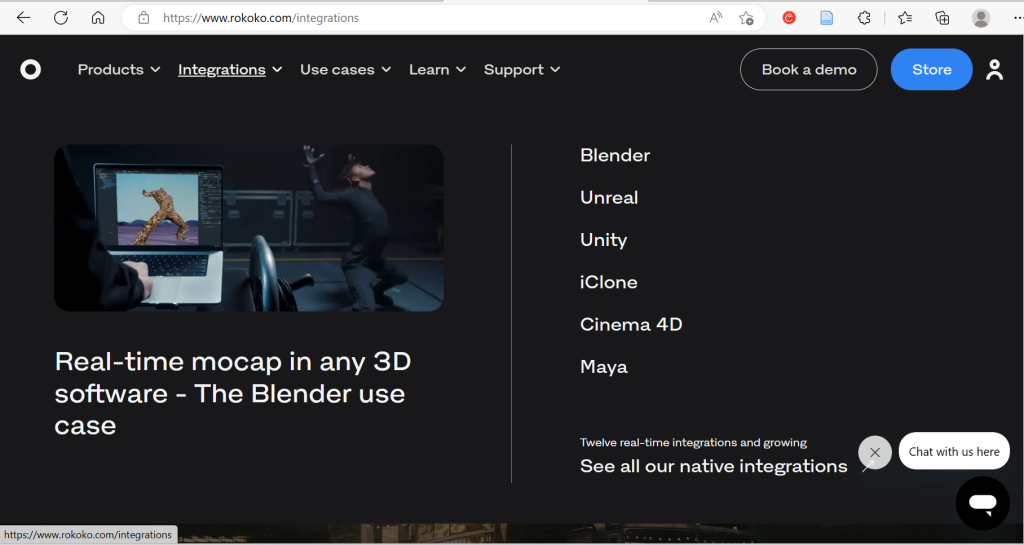Reload the page with the refresh icon
Viewport: 1024px width, 545px height.
(61, 18)
